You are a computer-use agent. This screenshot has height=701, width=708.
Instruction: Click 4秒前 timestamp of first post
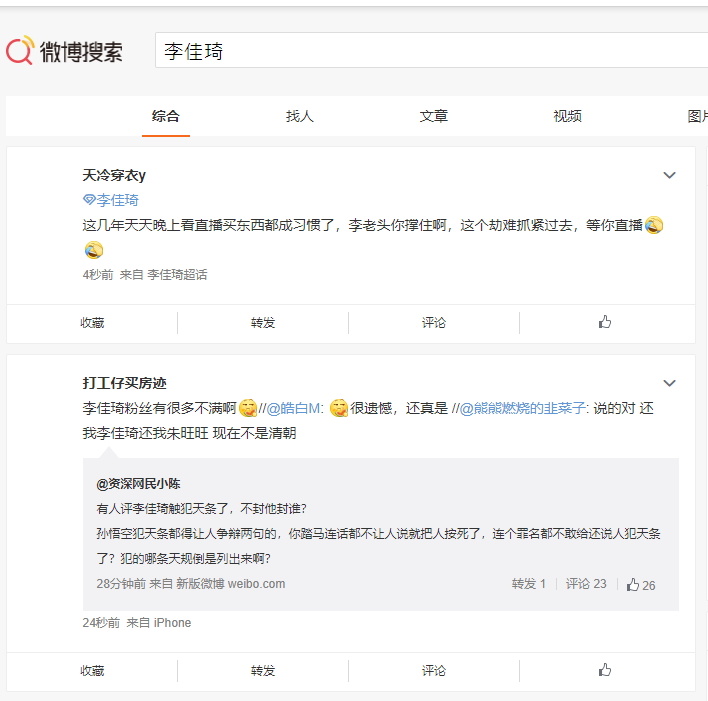(98, 275)
